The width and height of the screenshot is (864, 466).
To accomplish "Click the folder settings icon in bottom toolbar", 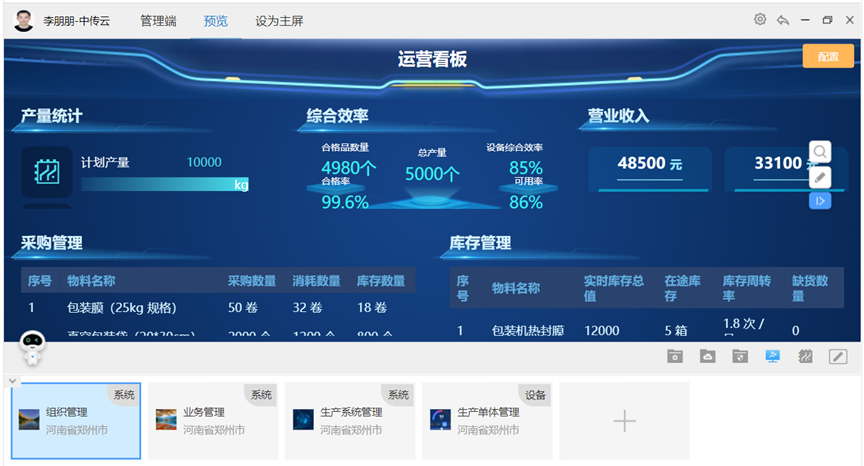I will coord(675,356).
